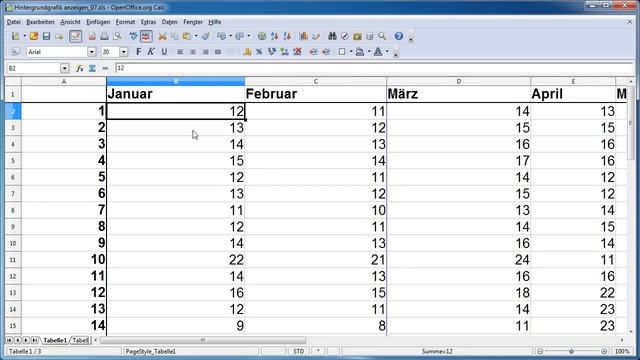Open the Navigator compass icon

345,36
